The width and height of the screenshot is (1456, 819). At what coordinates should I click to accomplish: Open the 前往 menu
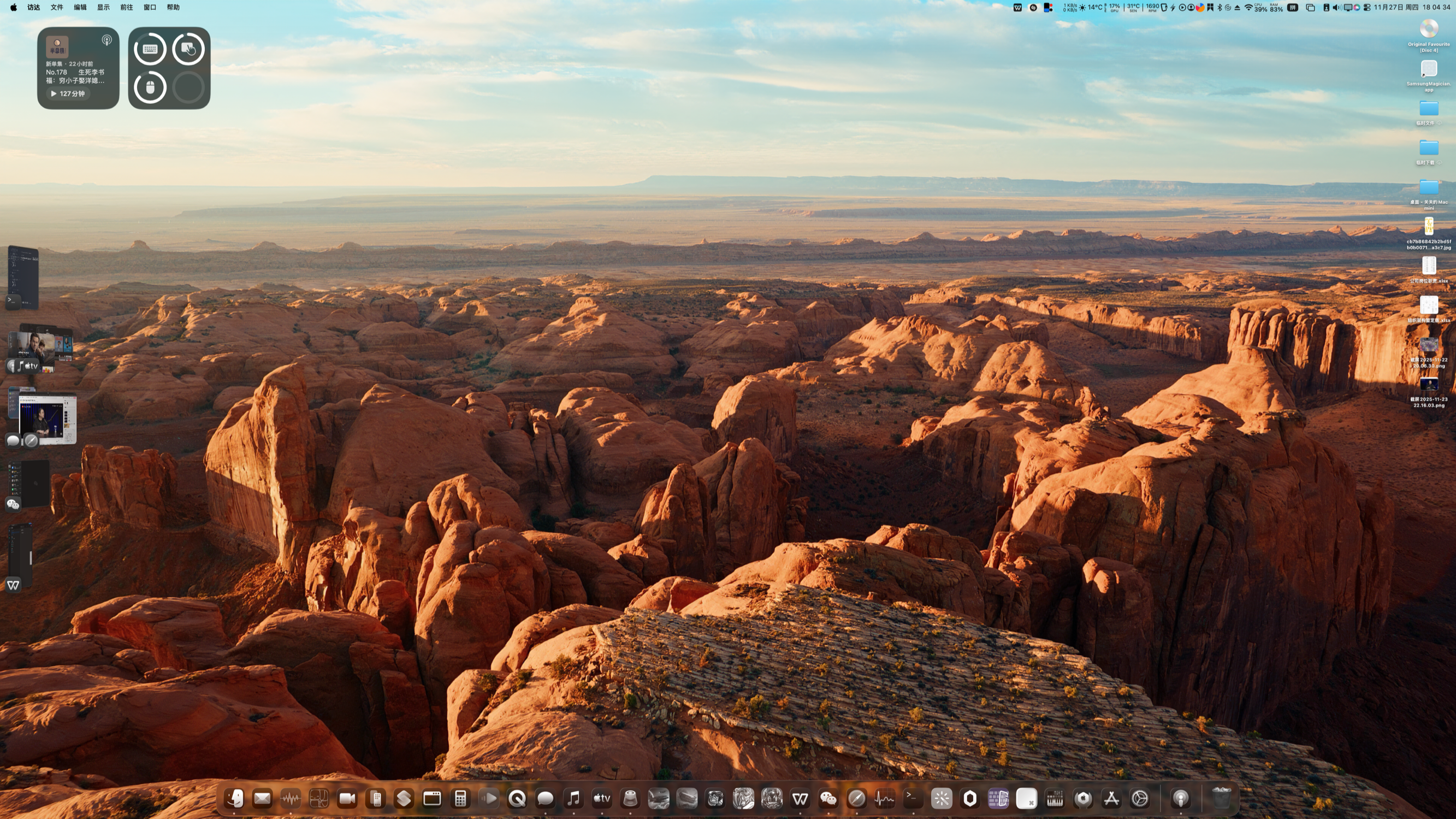(126, 7)
